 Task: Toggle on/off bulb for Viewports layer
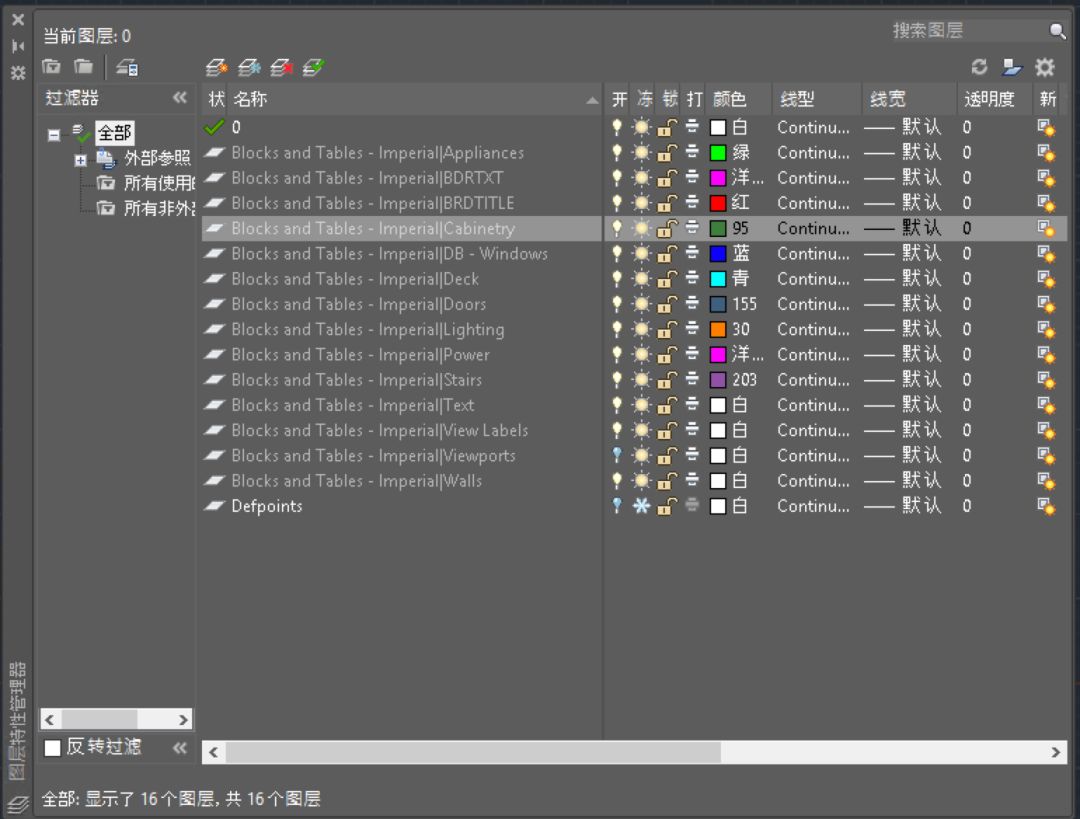617,455
